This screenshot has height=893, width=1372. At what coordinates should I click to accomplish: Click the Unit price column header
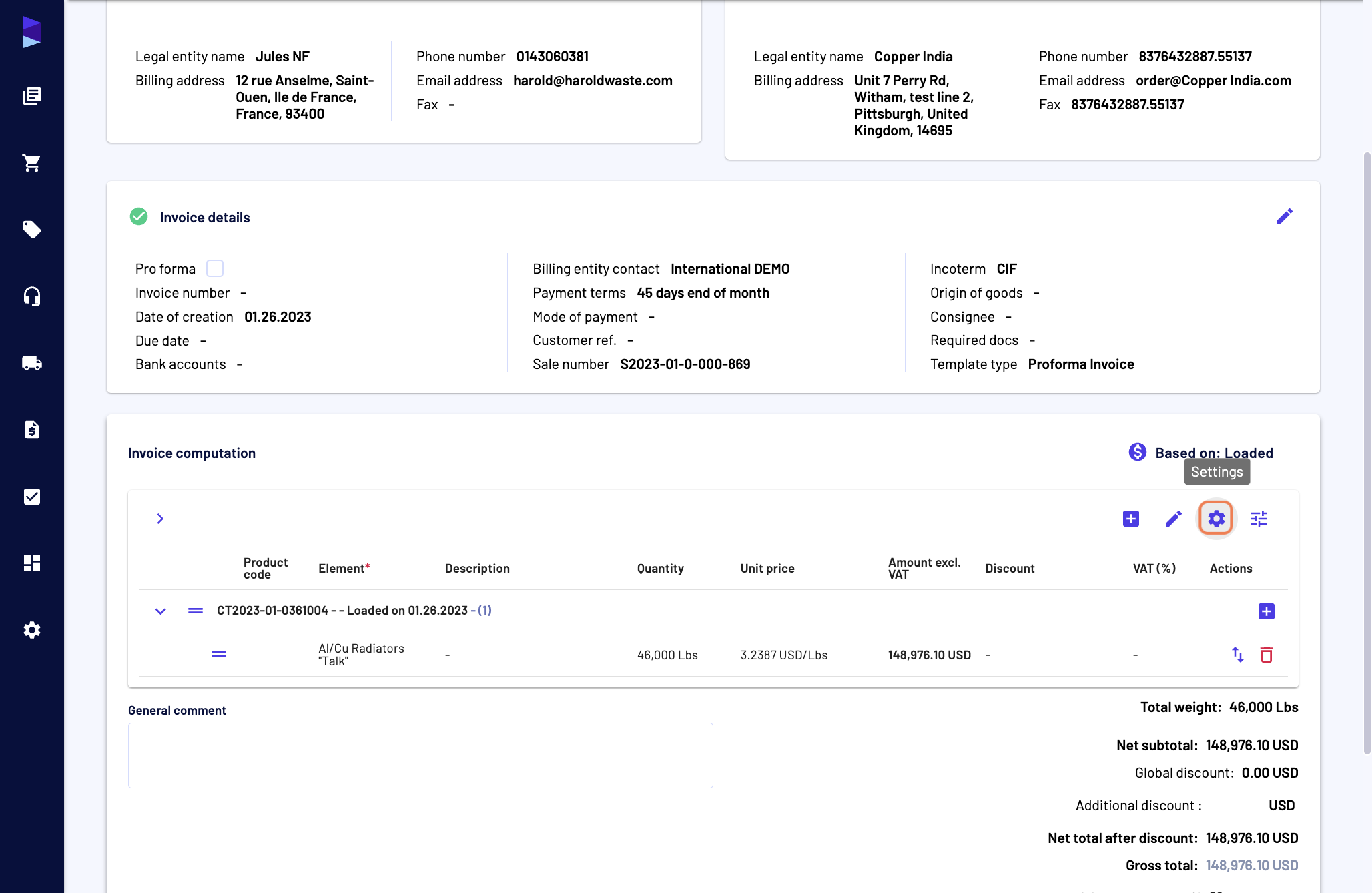[x=767, y=569]
